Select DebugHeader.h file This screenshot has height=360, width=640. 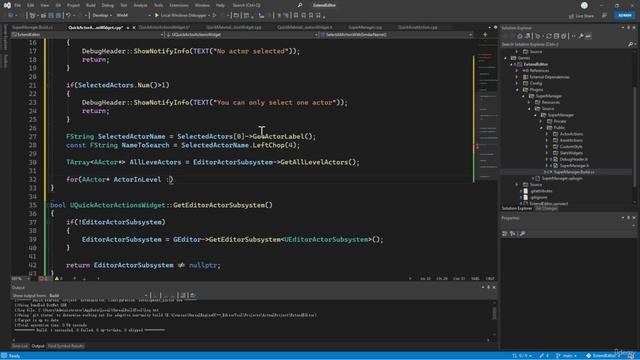click(574, 159)
